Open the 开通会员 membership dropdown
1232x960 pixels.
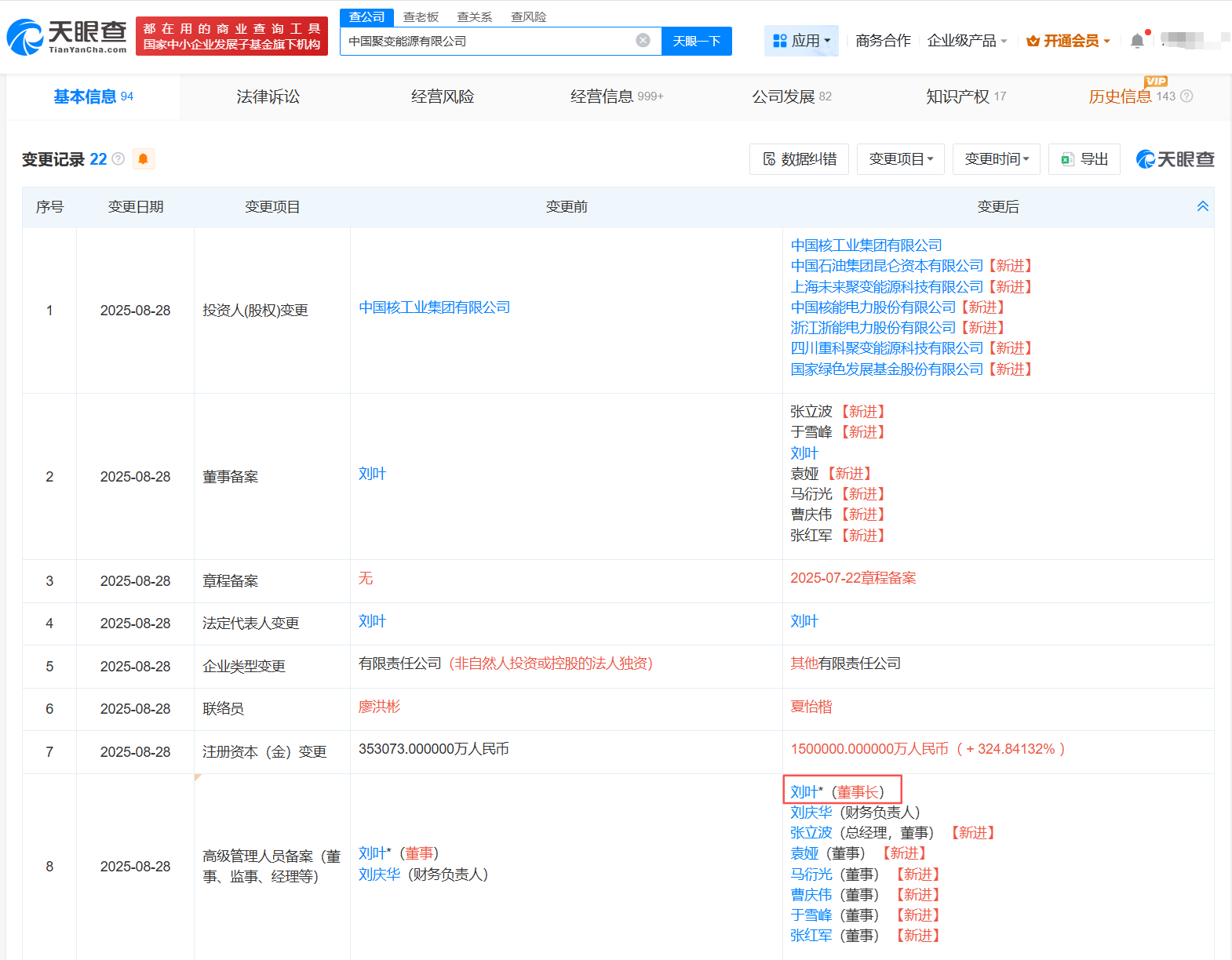tap(1068, 41)
